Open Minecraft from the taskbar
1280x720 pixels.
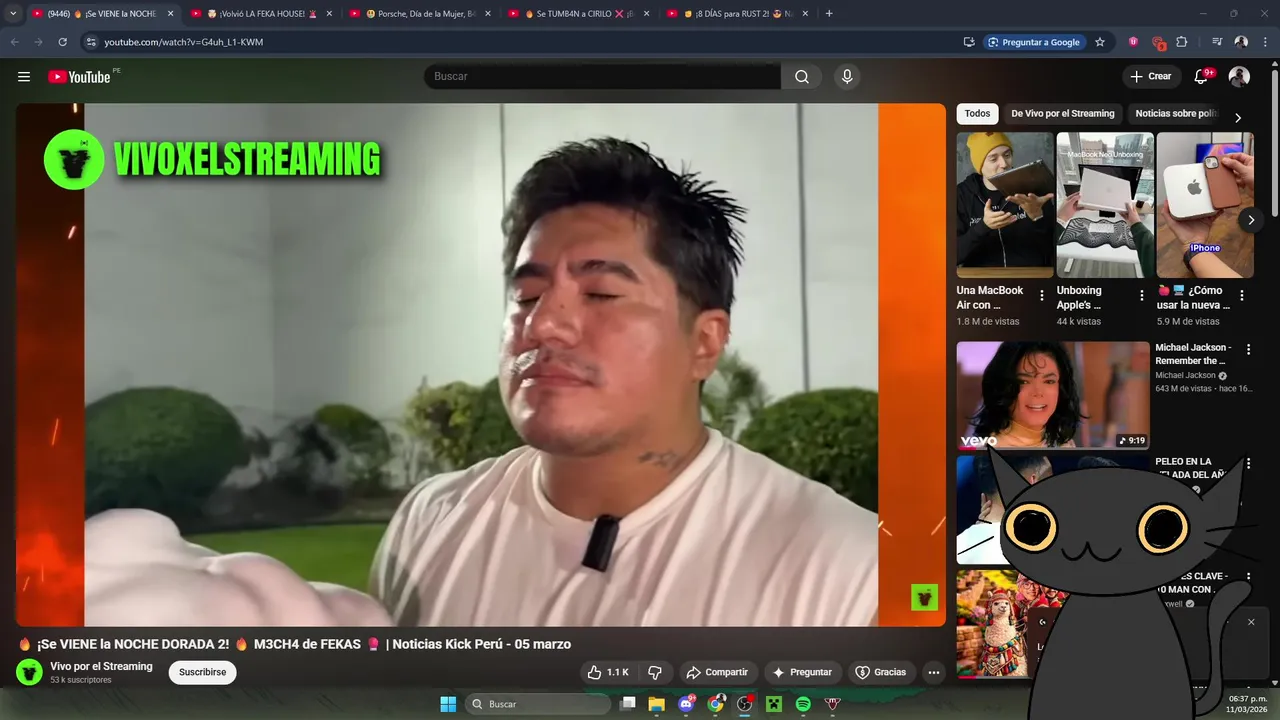click(x=774, y=704)
